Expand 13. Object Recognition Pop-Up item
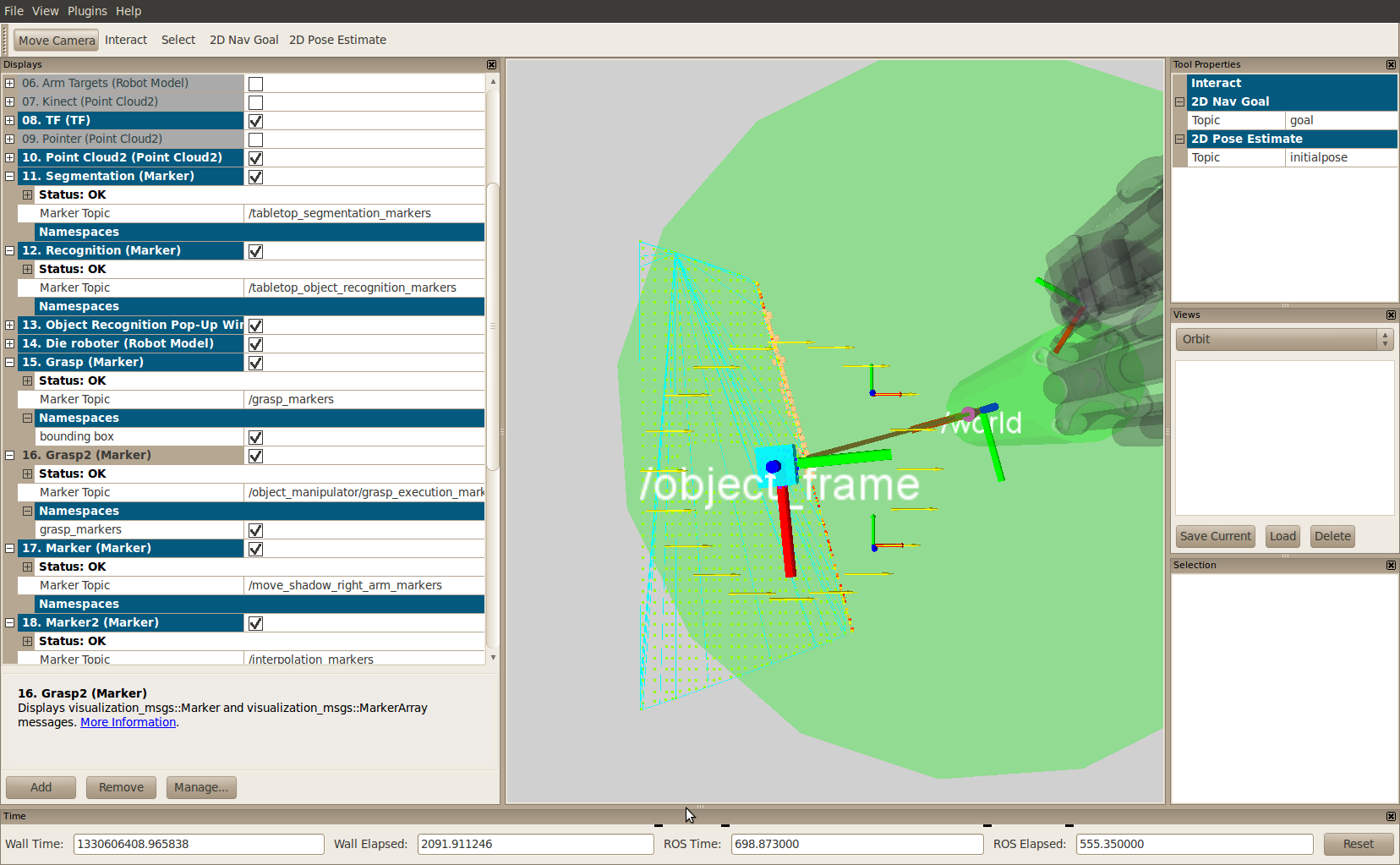This screenshot has width=1400, height=865. (x=10, y=325)
